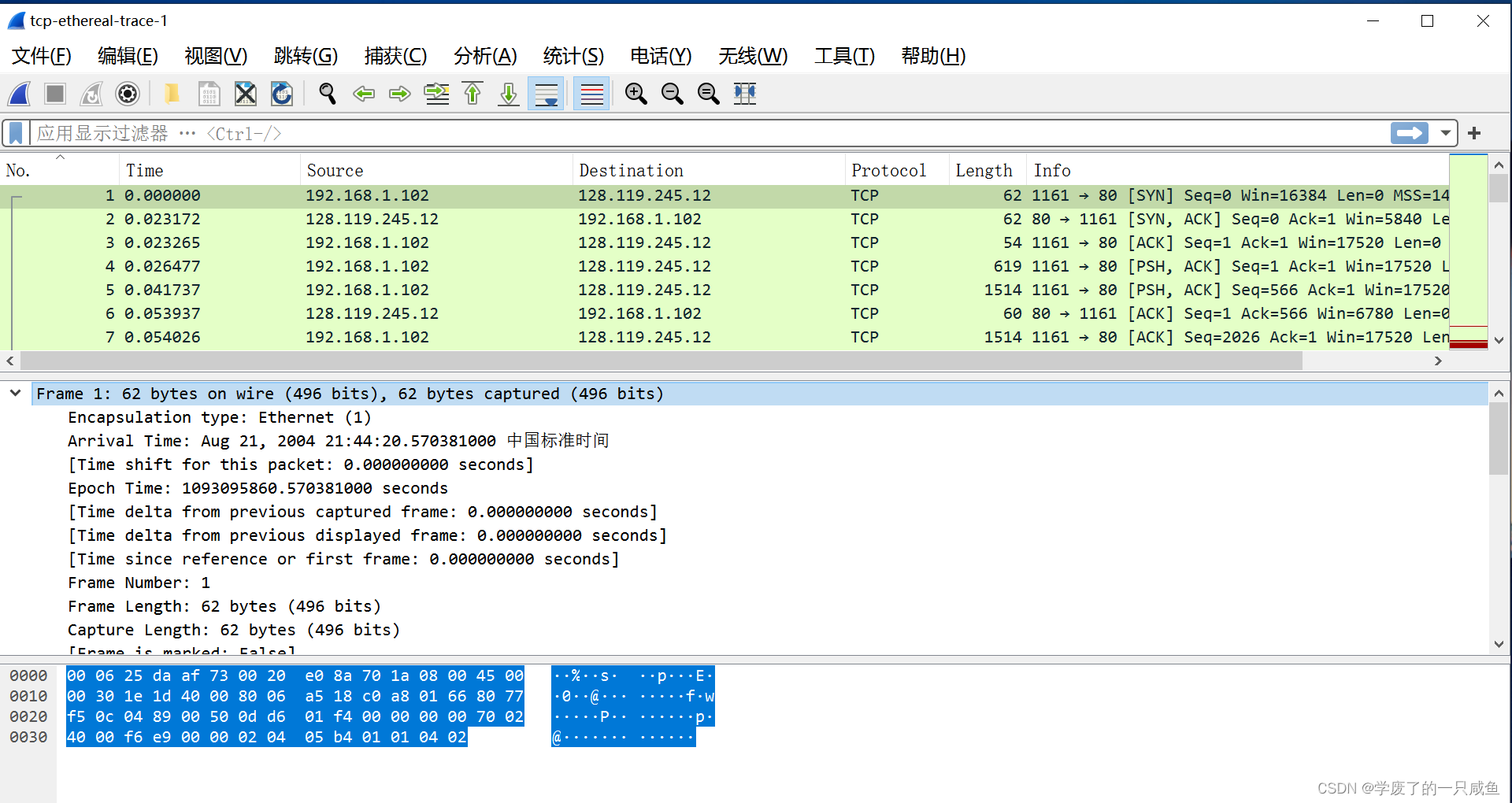Image resolution: width=1512 pixels, height=803 pixels.
Task: Select hex bytes row at offset 0010
Action: [x=295, y=696]
